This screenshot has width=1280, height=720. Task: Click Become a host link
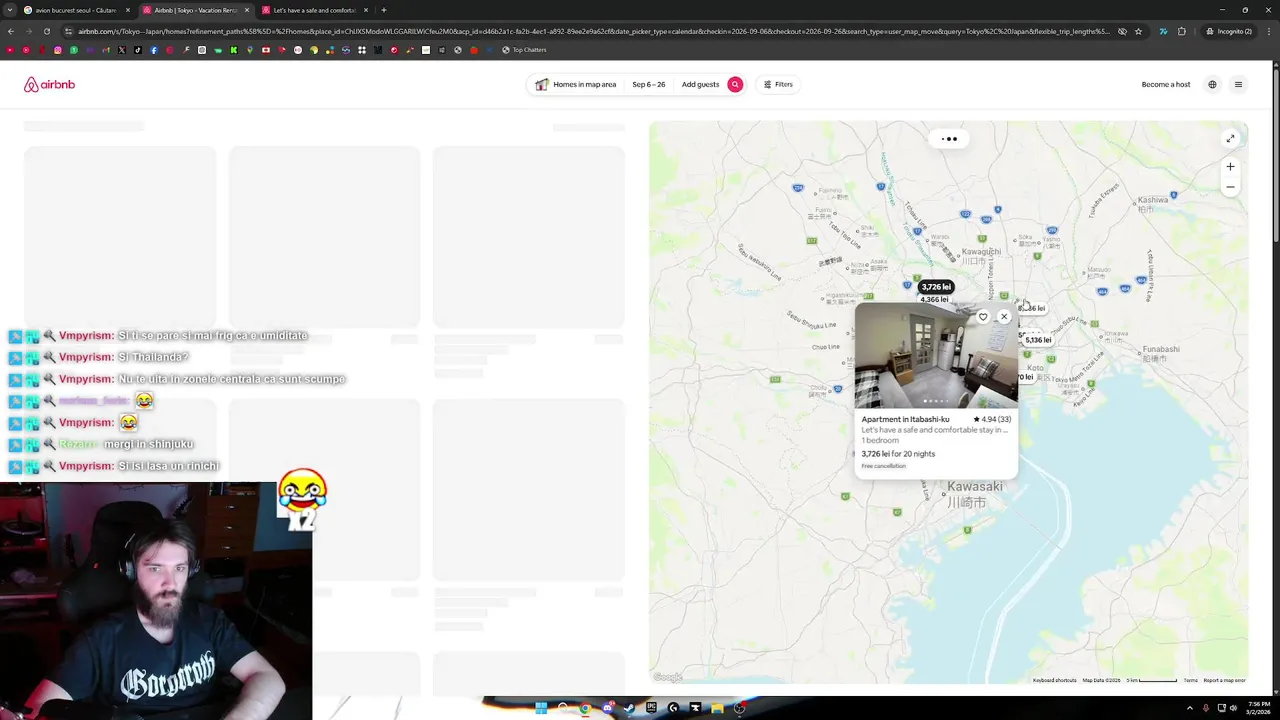(x=1166, y=84)
